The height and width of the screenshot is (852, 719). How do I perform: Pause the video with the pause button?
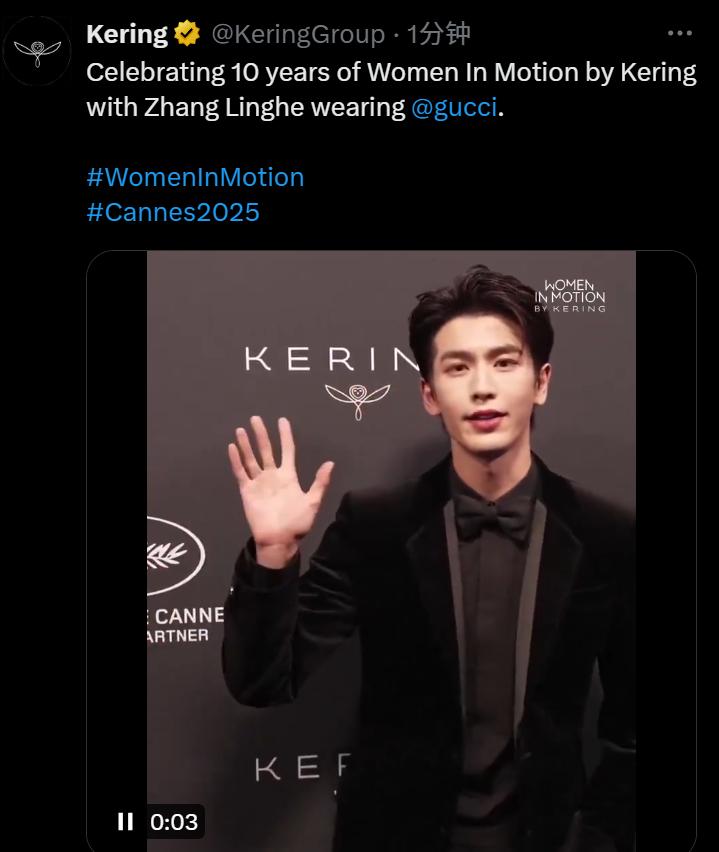126,821
